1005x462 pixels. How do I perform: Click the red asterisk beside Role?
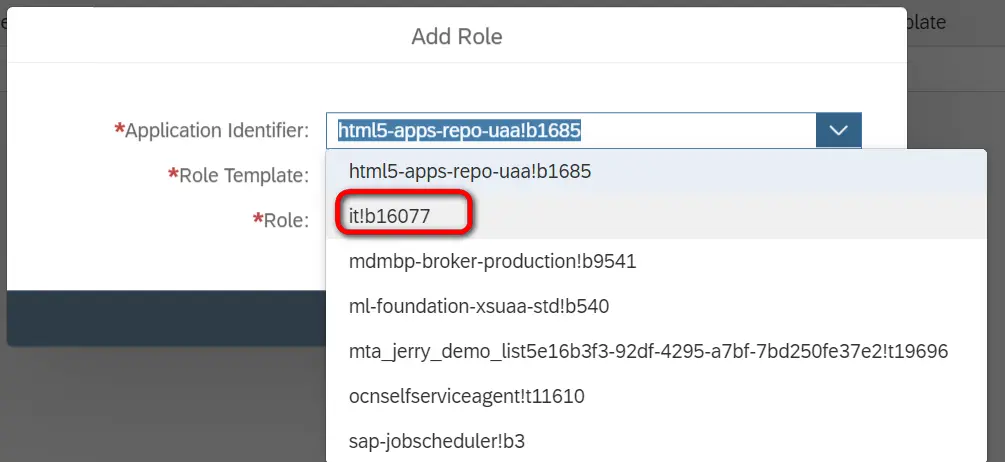tap(257, 219)
